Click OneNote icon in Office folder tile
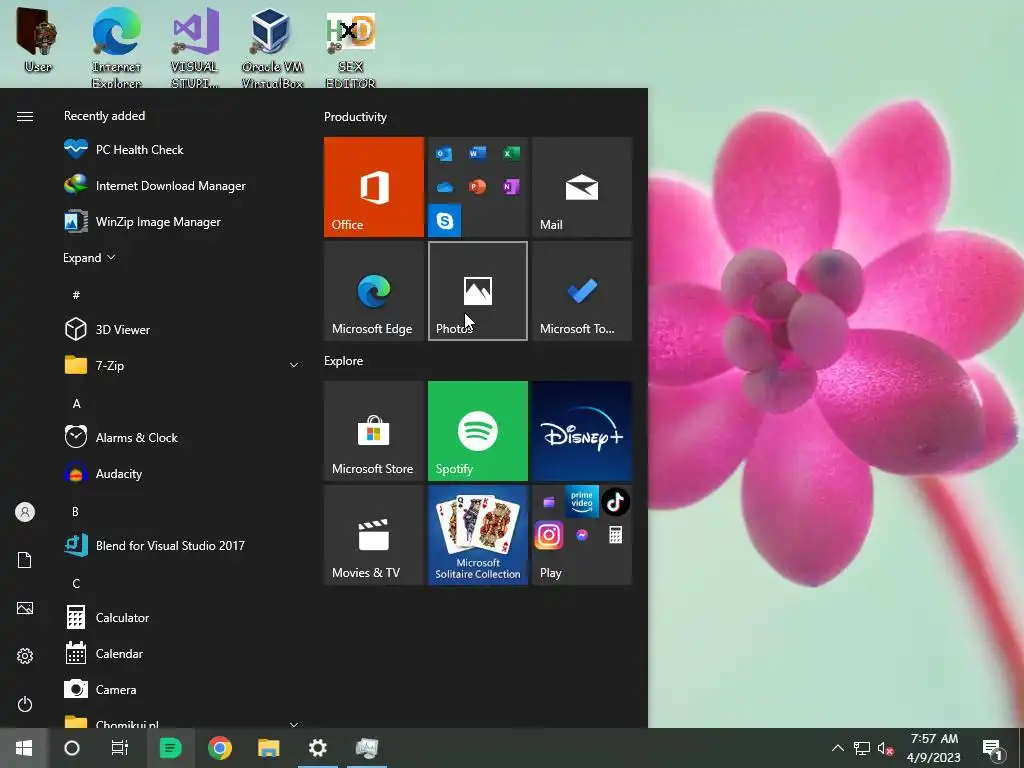 (511, 187)
